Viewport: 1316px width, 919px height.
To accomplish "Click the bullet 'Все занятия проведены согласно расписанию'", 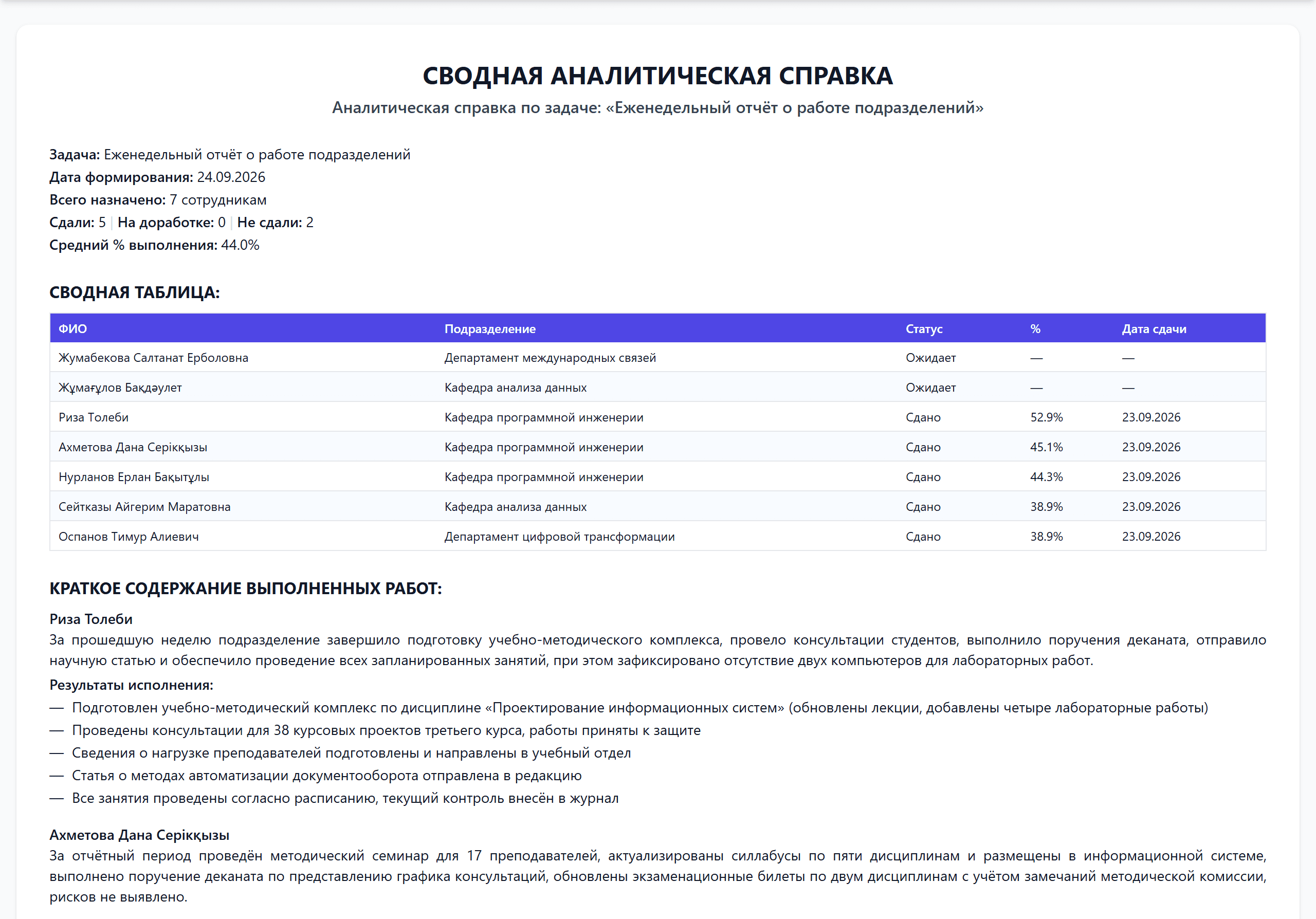I will pos(334,798).
